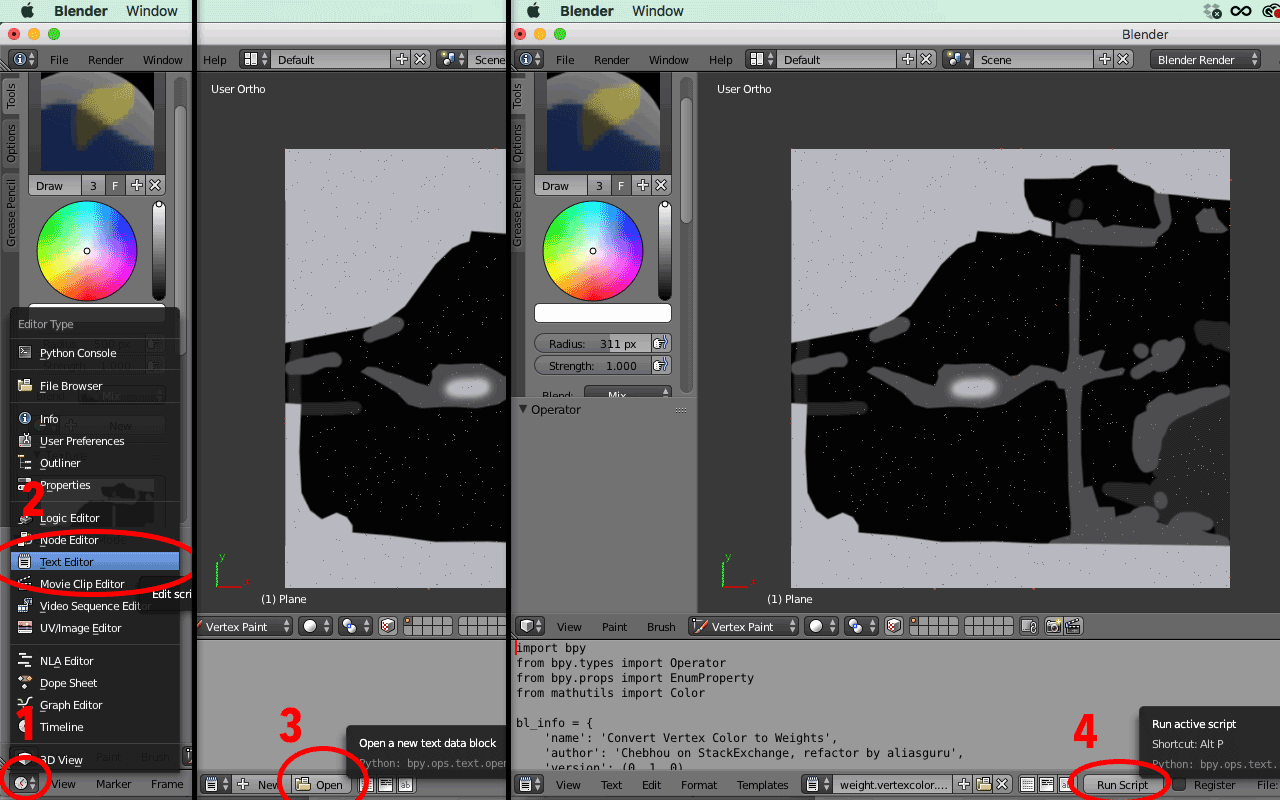Viewport: 1280px width, 800px height.
Task: Click brightness value slider beside right color wheel
Action: click(665, 250)
